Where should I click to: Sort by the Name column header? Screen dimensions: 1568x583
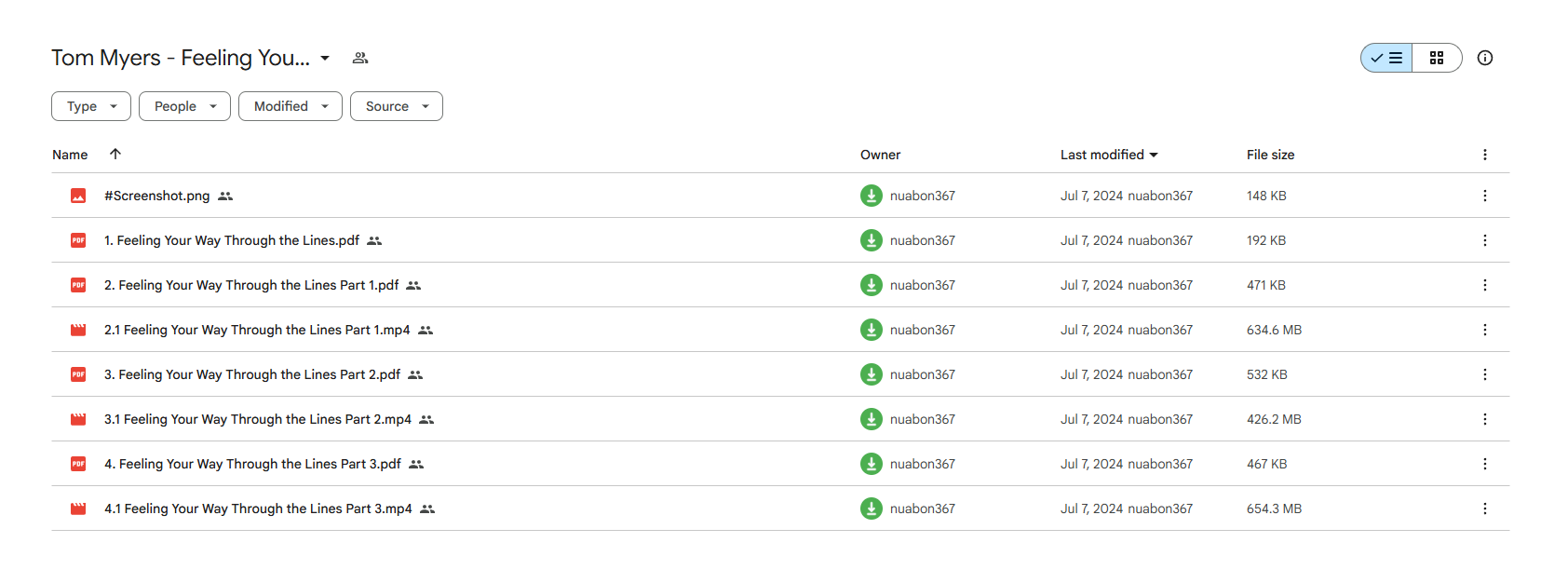pos(70,155)
